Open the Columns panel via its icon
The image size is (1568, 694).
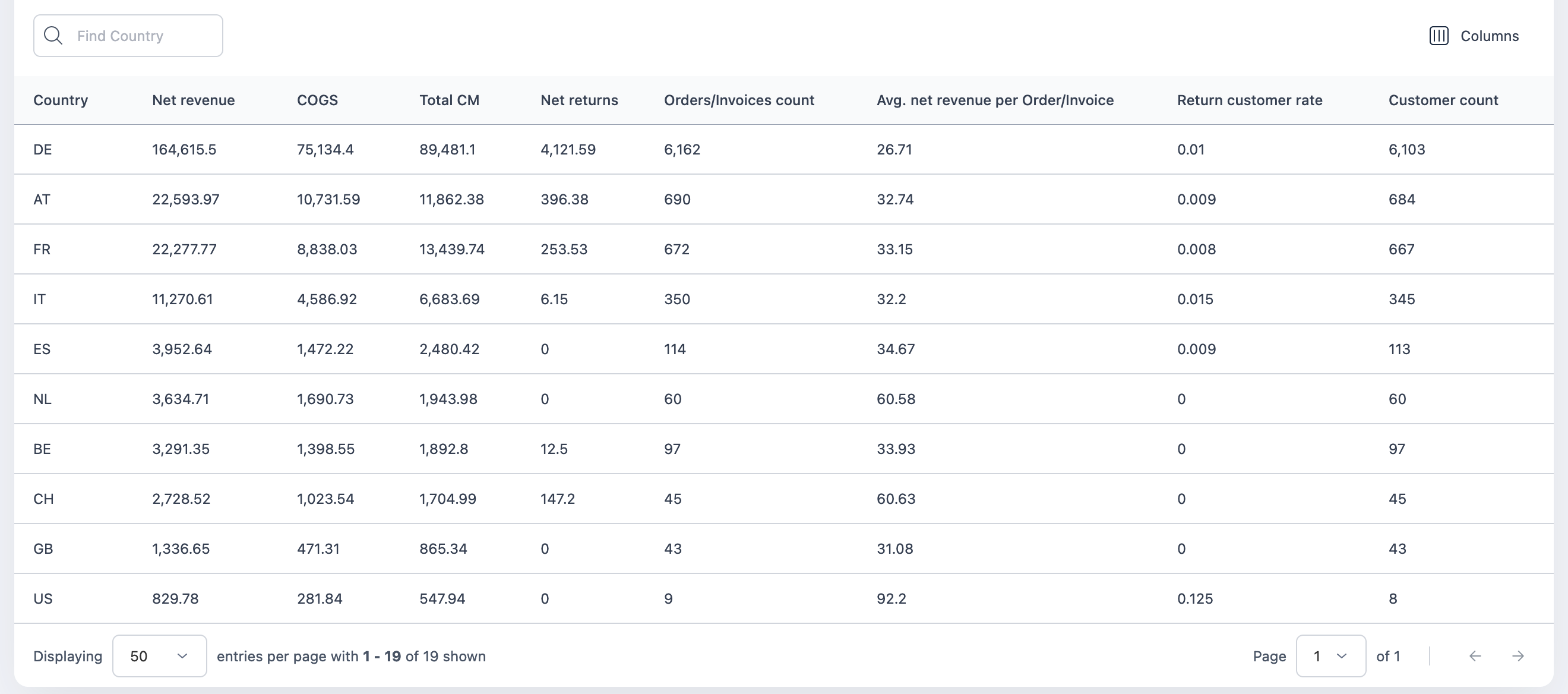pos(1439,35)
